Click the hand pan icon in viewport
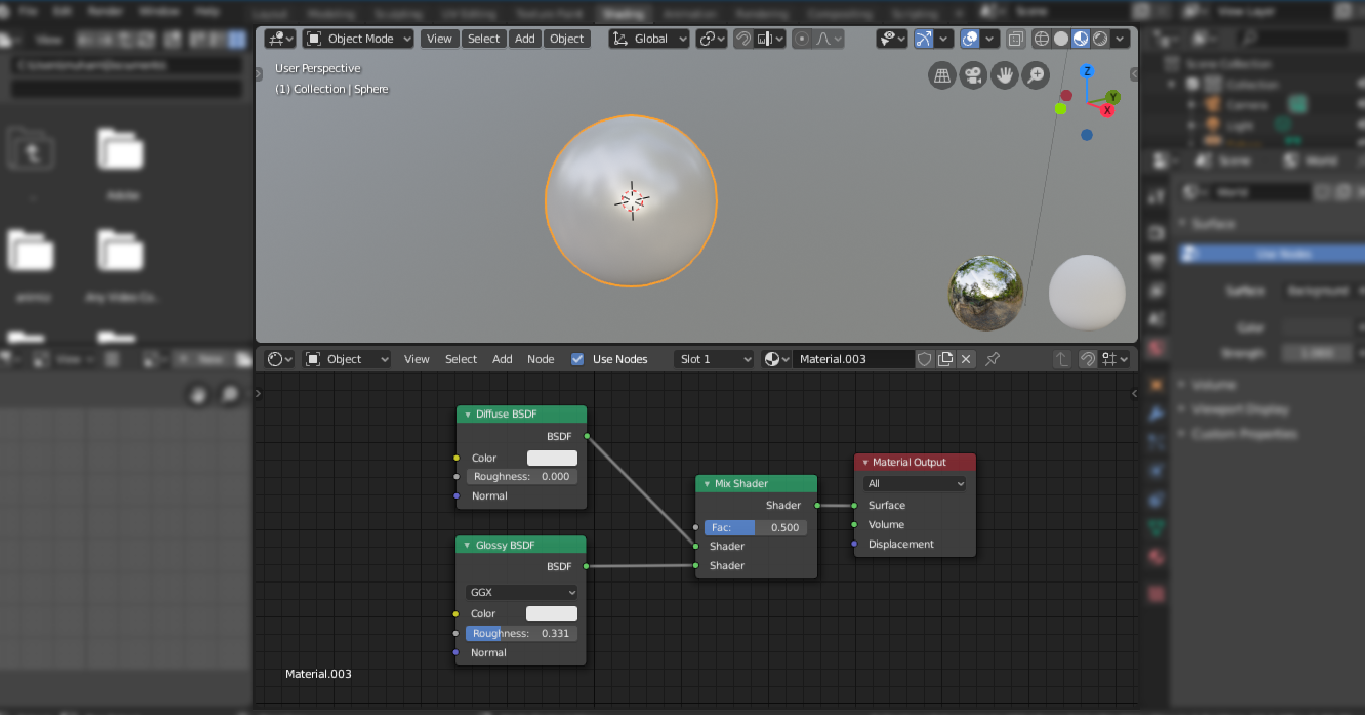This screenshot has height=715, width=1365. click(x=1004, y=75)
